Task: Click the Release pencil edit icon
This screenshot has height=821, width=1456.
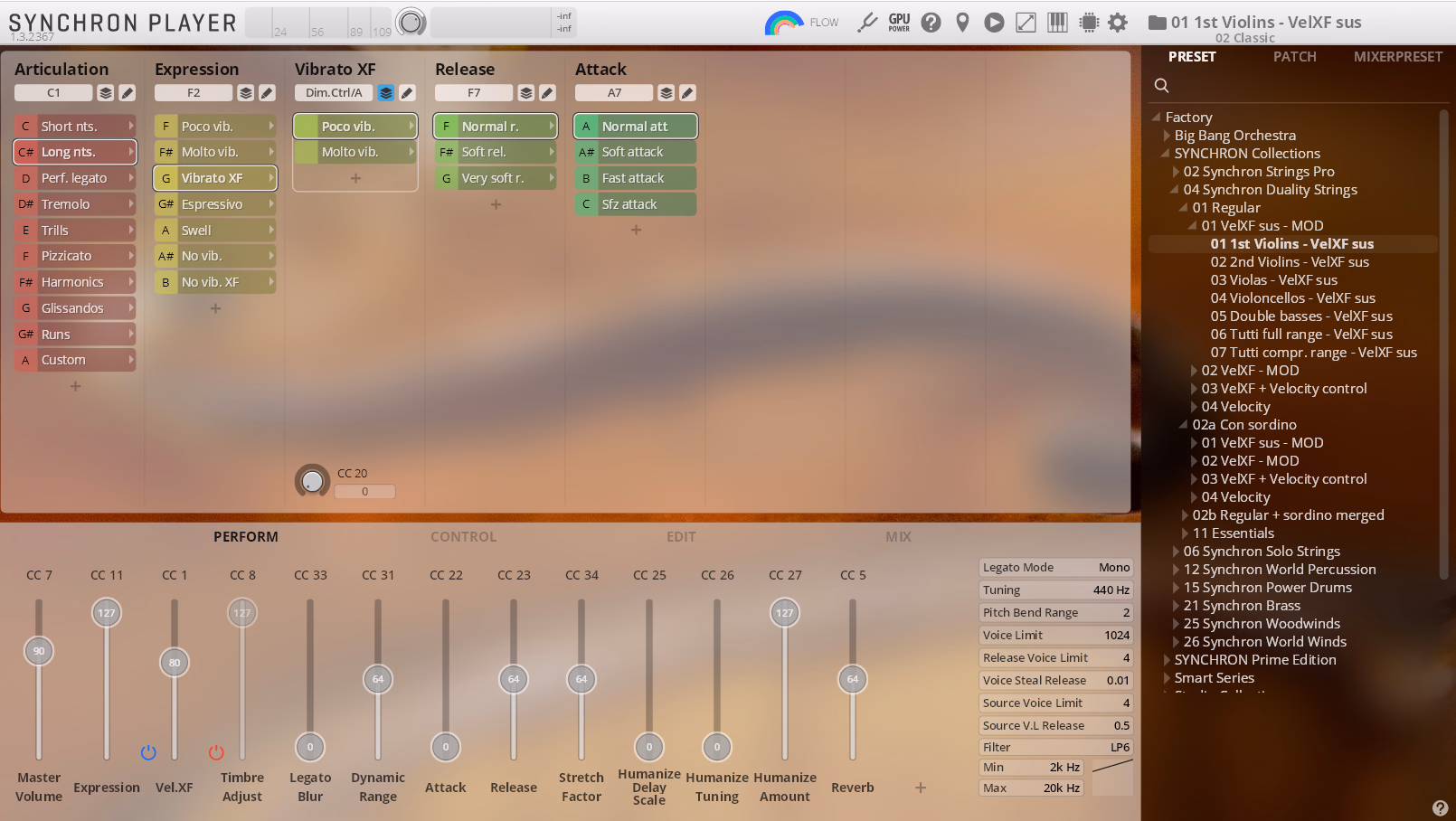Action: 547,93
